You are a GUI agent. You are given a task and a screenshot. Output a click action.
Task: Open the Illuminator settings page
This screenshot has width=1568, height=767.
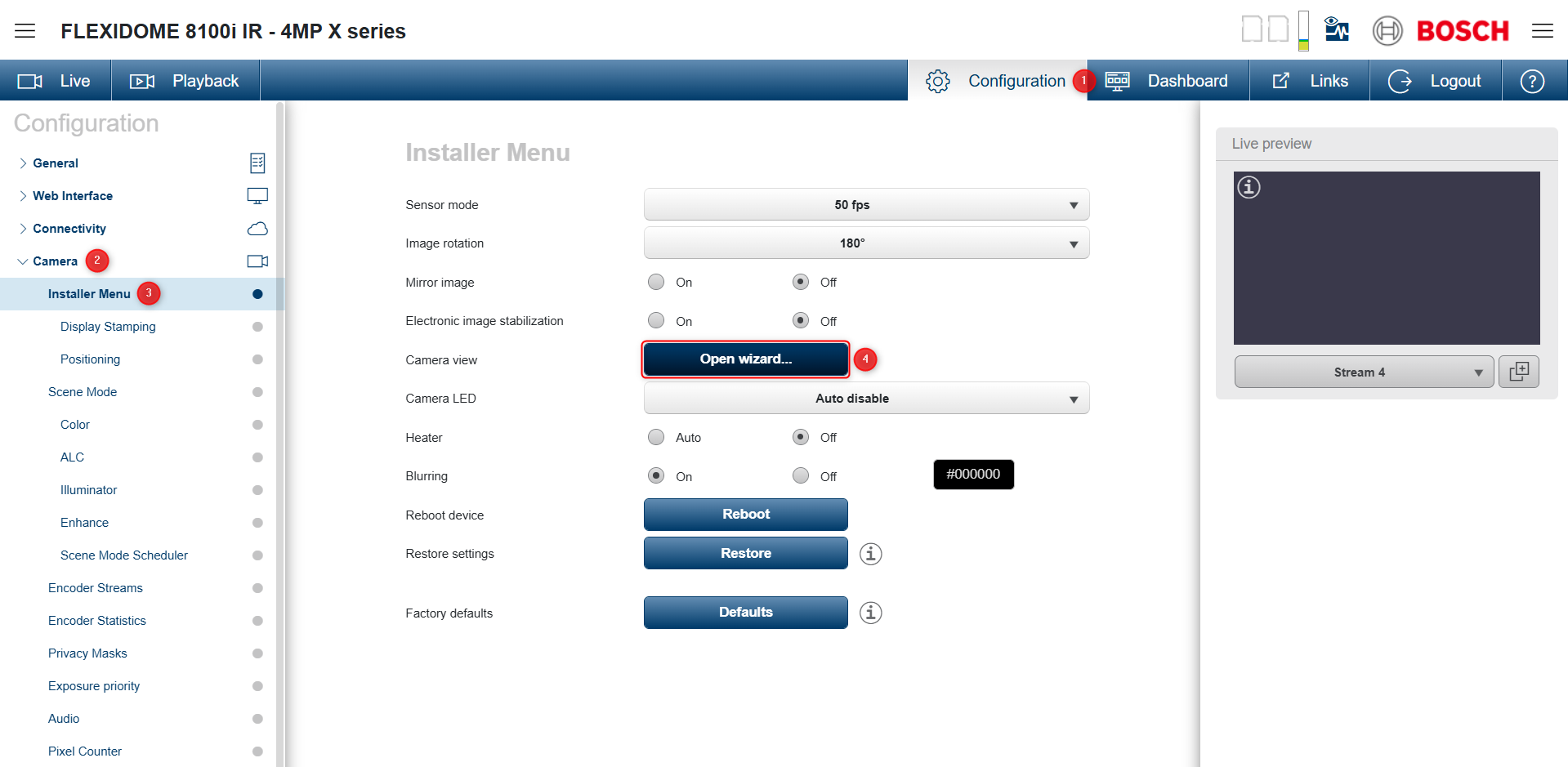(x=89, y=490)
